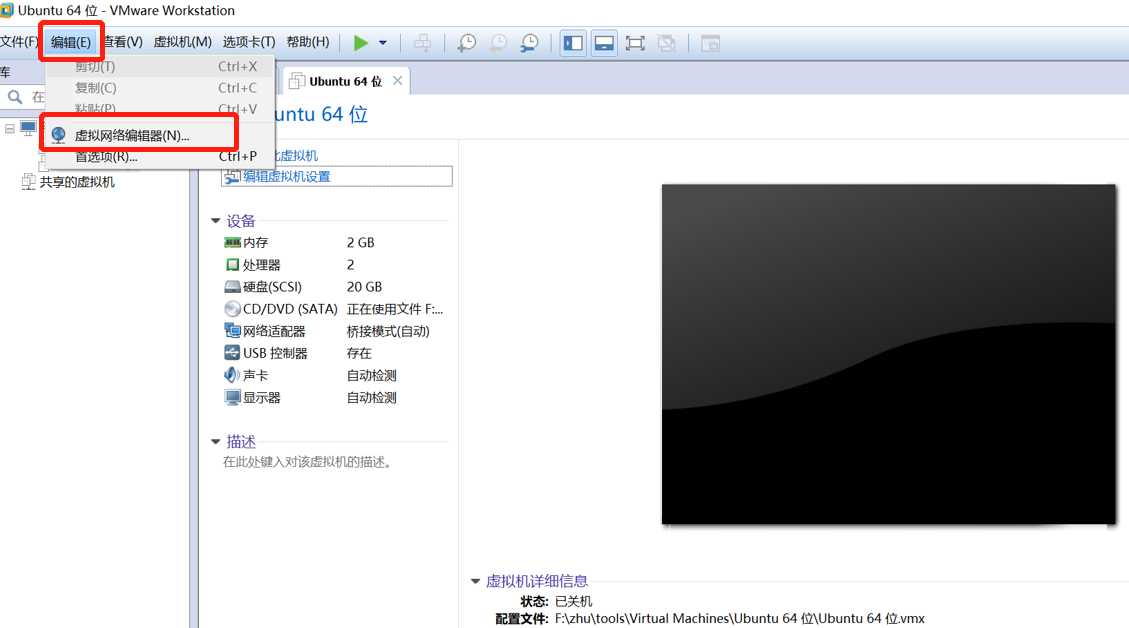Select 共享的虚拟机 in the library tree
This screenshot has height=628, width=1129.
[x=77, y=182]
